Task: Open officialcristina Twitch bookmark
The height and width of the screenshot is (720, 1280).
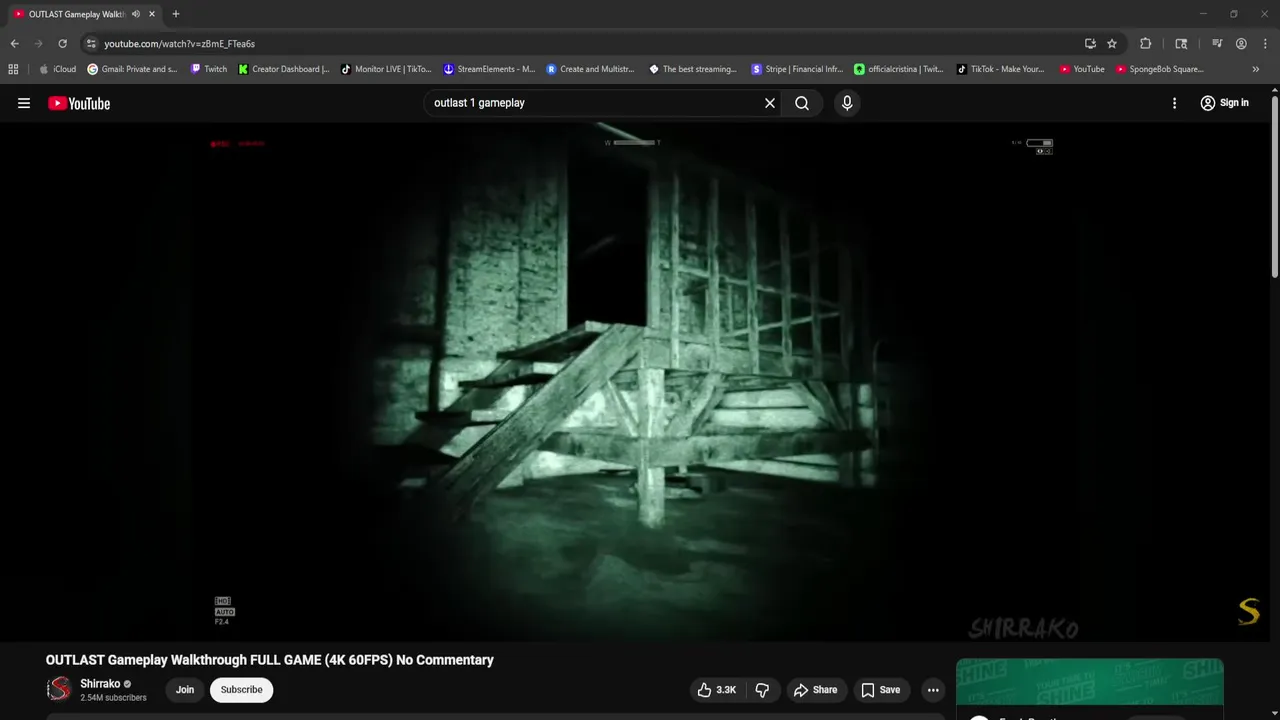Action: (899, 69)
